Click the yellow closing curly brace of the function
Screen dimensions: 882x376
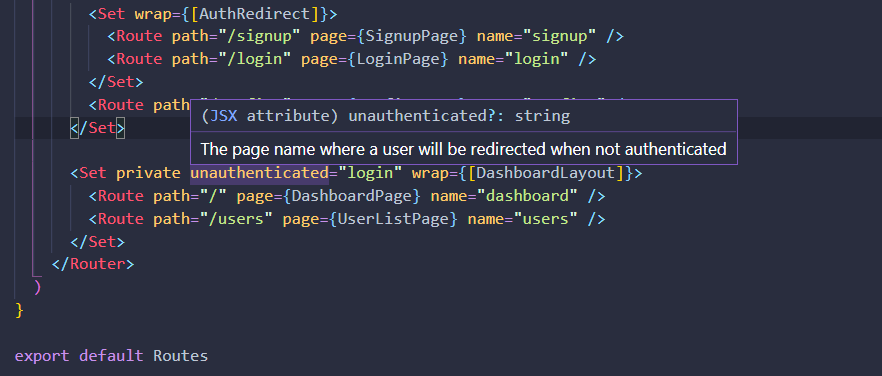(19, 310)
